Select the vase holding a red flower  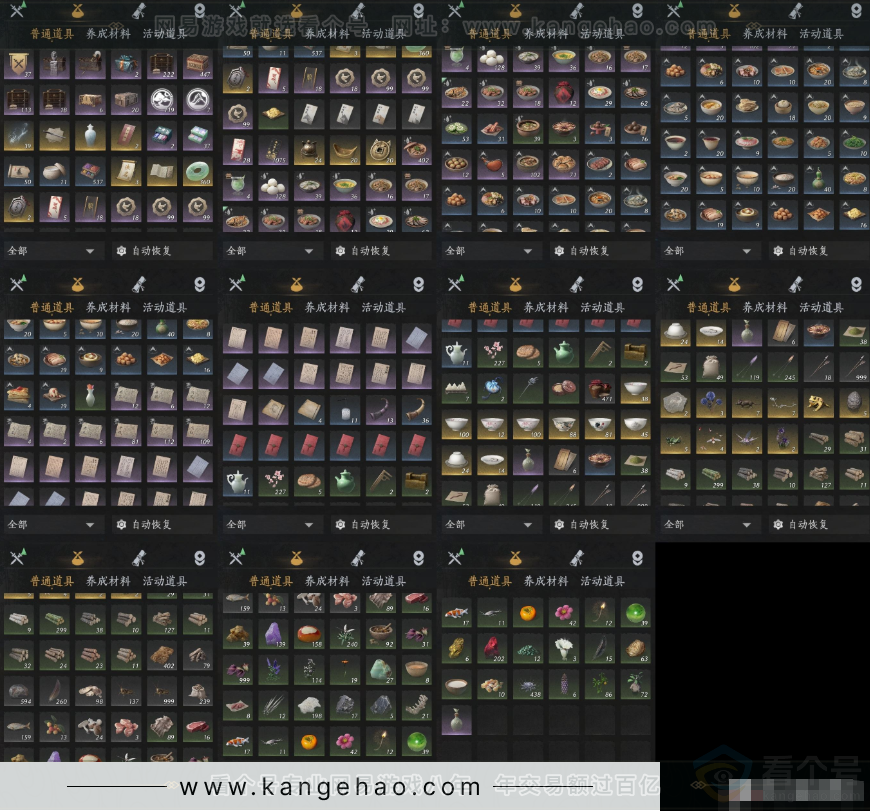(x=90, y=394)
